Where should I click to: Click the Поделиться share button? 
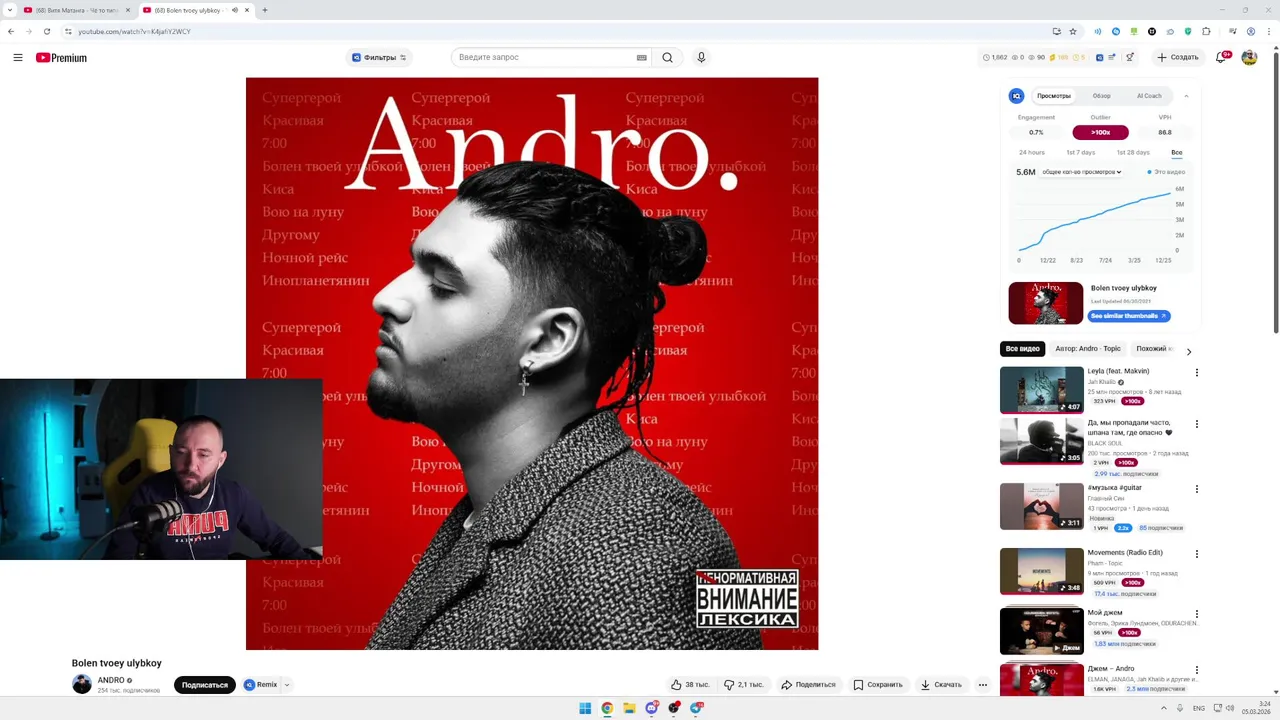pyautogui.click(x=808, y=685)
